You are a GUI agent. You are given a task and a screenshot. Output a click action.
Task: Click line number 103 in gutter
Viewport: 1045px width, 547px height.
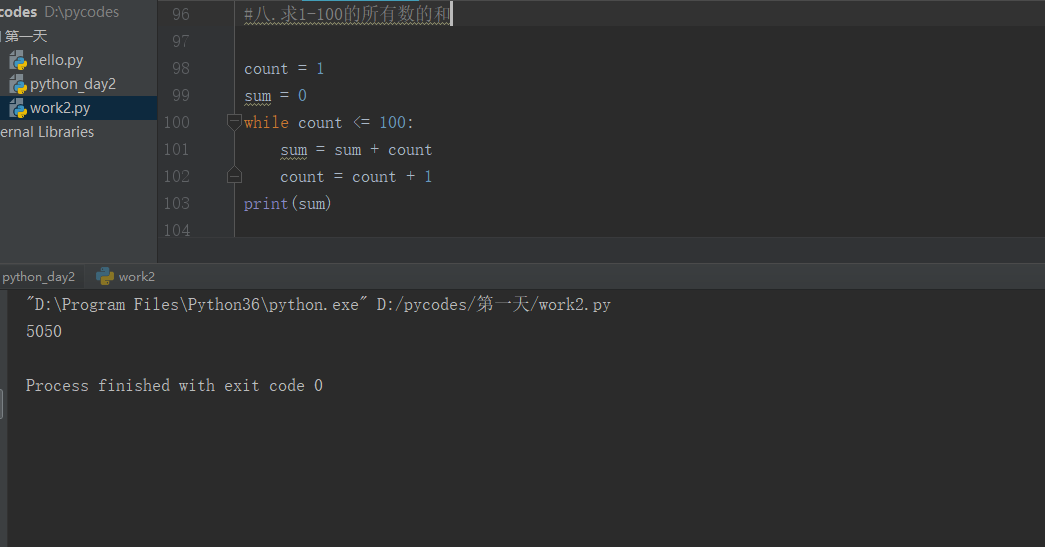[x=177, y=203]
